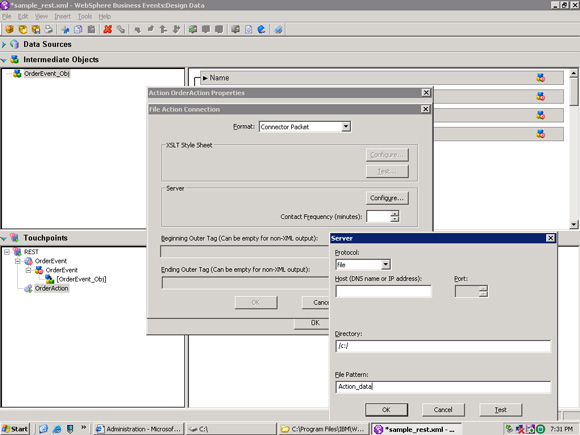Screen dimensions: 580x435
Task: Click the document checklist toolbar icon
Action: tap(249, 29)
